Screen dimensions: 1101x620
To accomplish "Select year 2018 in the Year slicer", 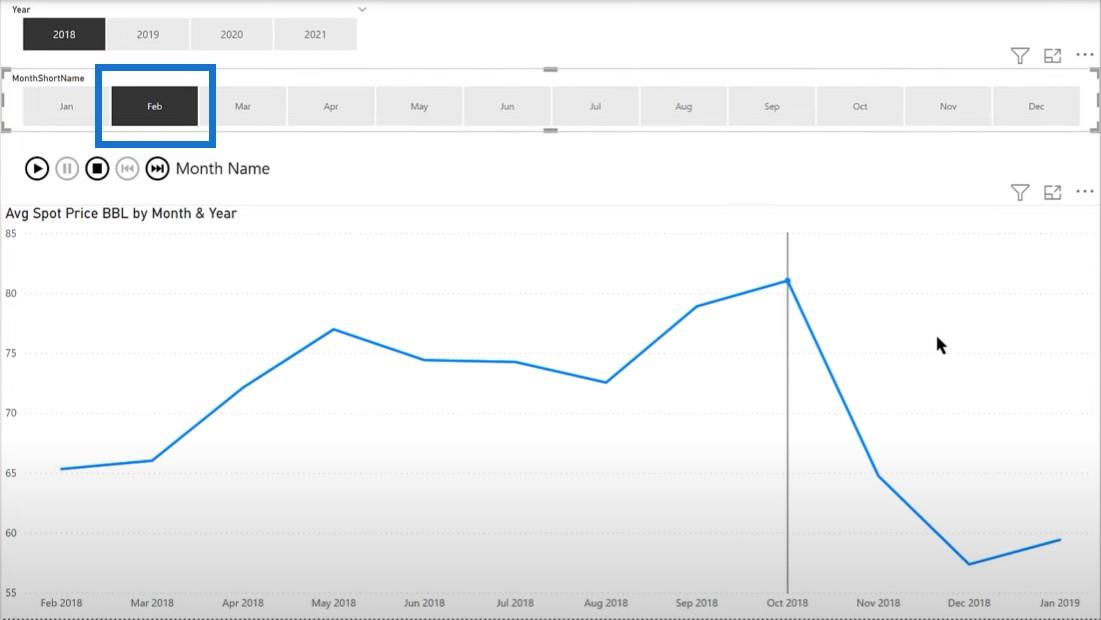I will tap(64, 34).
